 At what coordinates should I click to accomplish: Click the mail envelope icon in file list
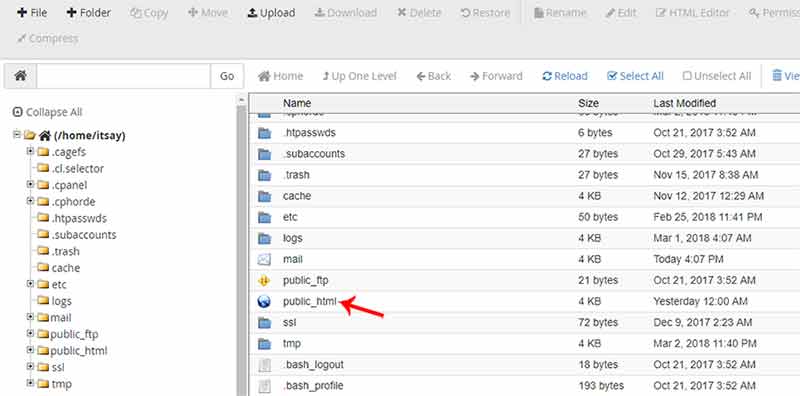(x=264, y=260)
